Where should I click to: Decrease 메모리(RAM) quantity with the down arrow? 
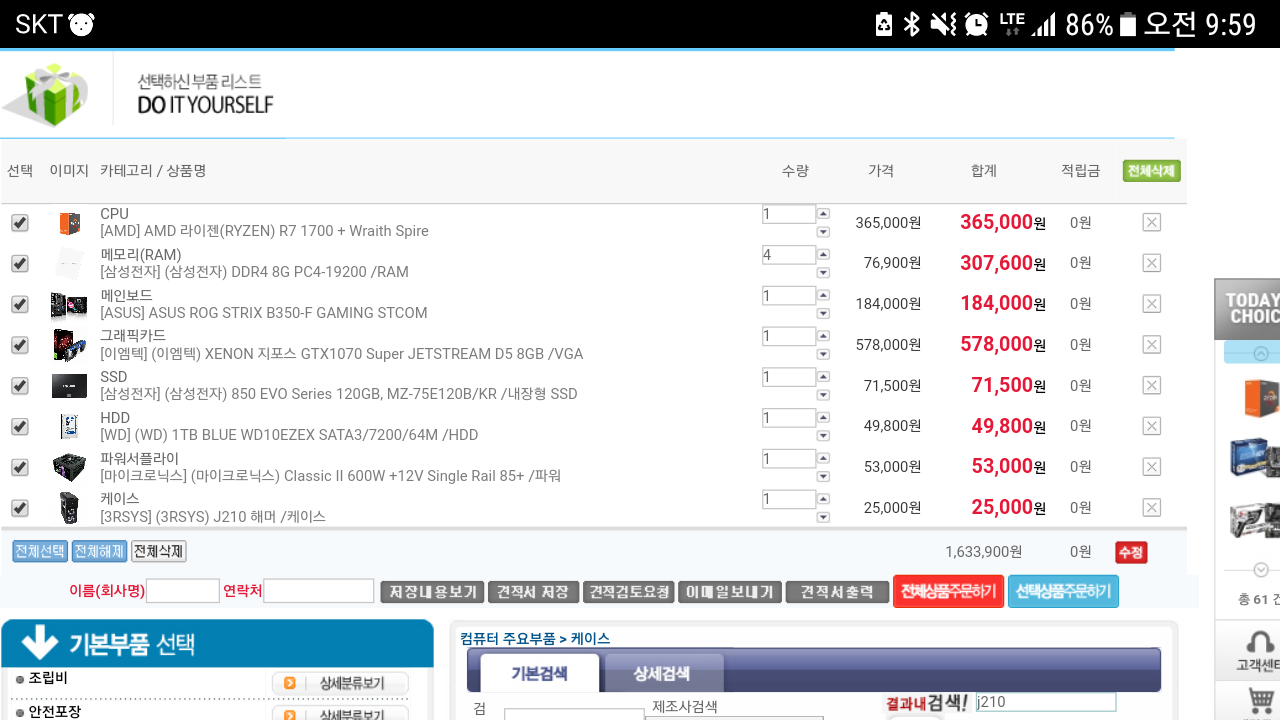click(x=823, y=273)
